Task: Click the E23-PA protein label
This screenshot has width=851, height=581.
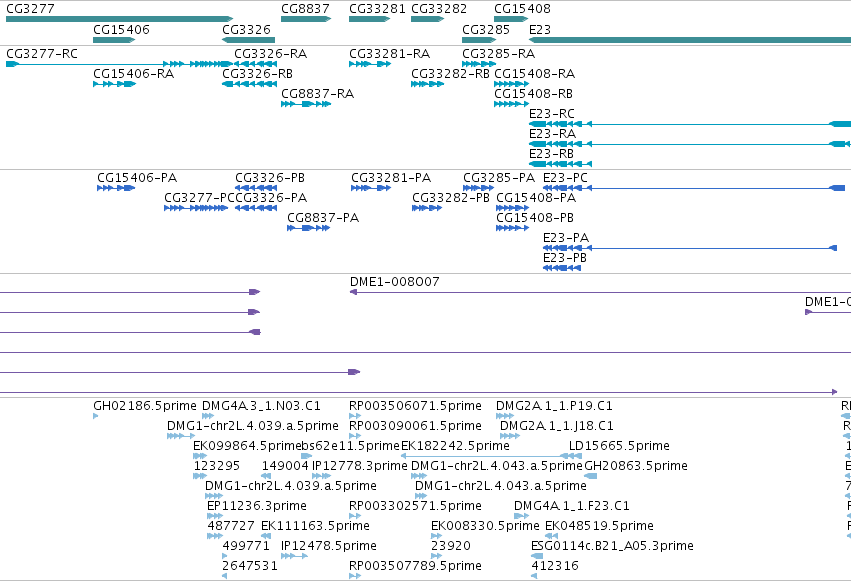Action: point(566,238)
